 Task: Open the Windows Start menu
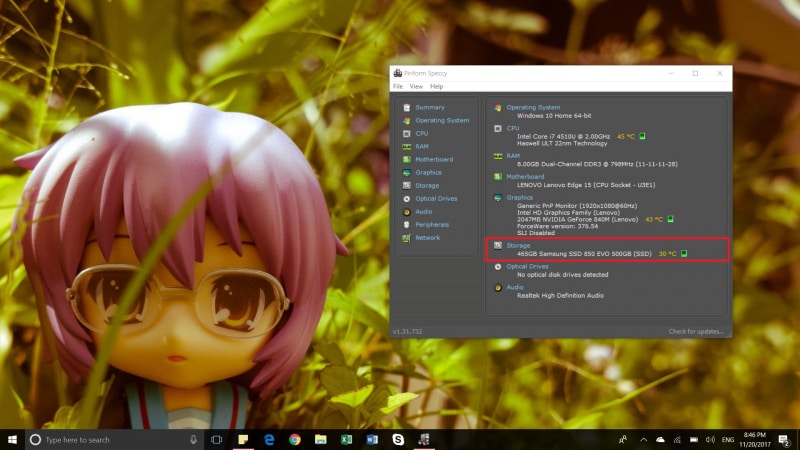tap(12, 439)
